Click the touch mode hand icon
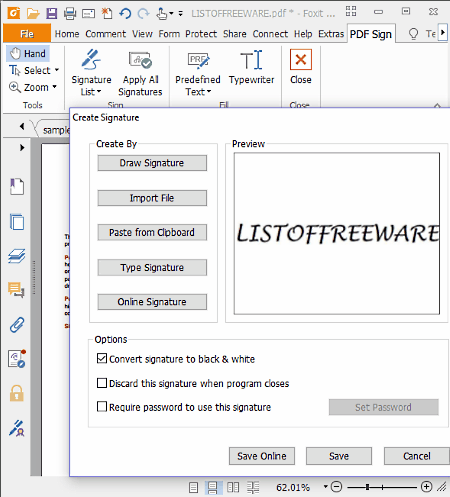Image resolution: width=450 pixels, height=497 pixels. click(x=162, y=14)
